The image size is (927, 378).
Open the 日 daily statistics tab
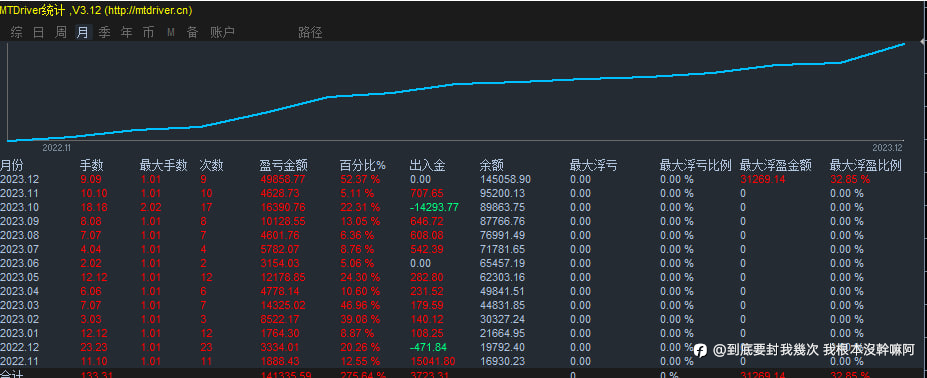click(38, 33)
